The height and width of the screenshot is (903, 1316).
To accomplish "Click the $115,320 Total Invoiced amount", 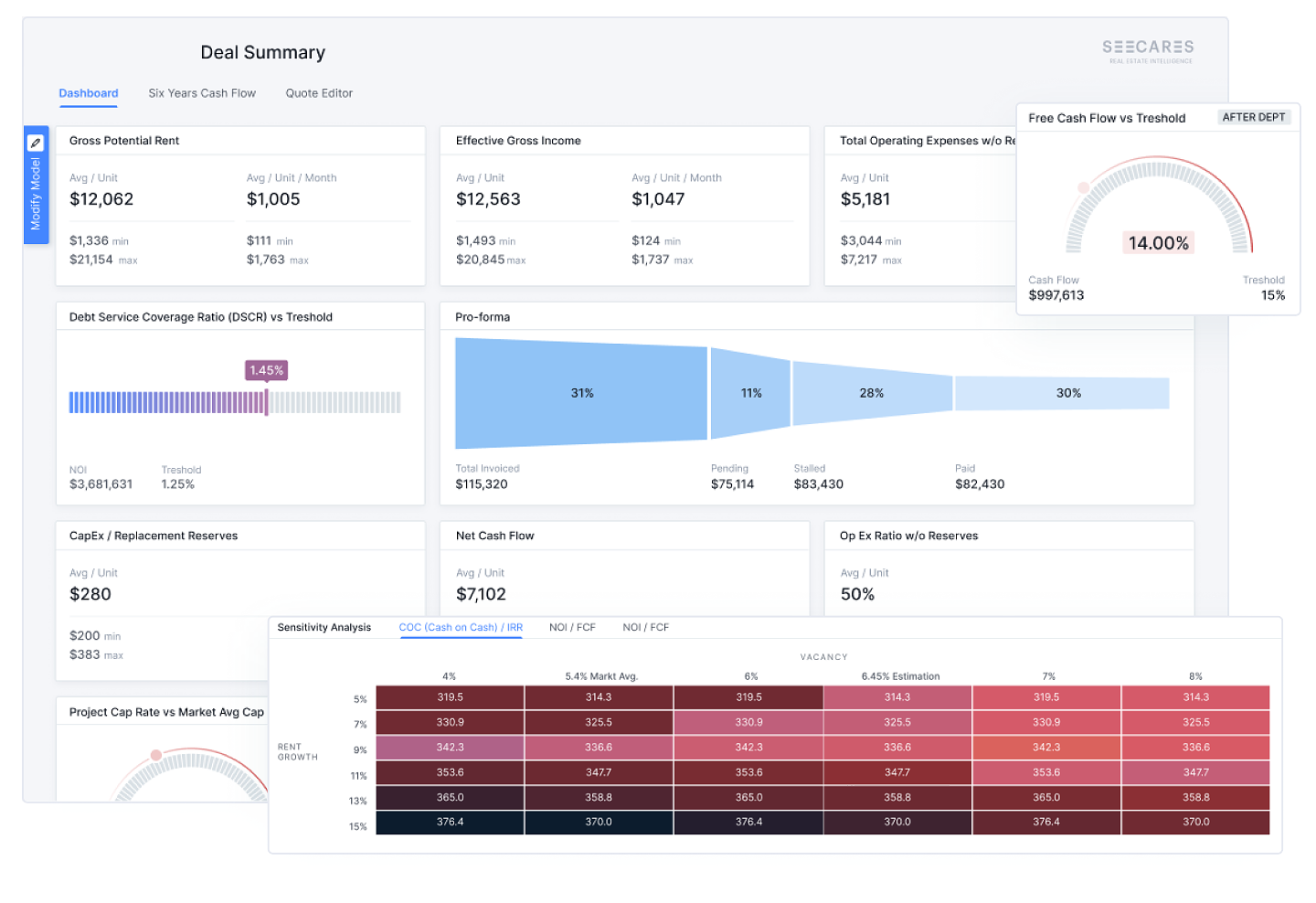I will (482, 484).
